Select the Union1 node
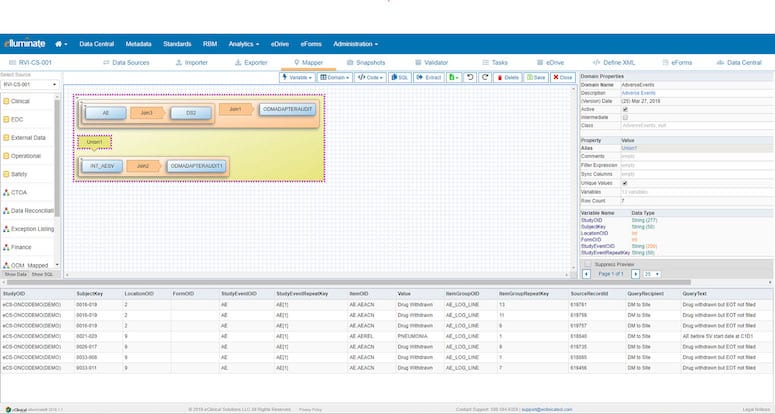Viewport: 775px width, 414px height. (94, 142)
